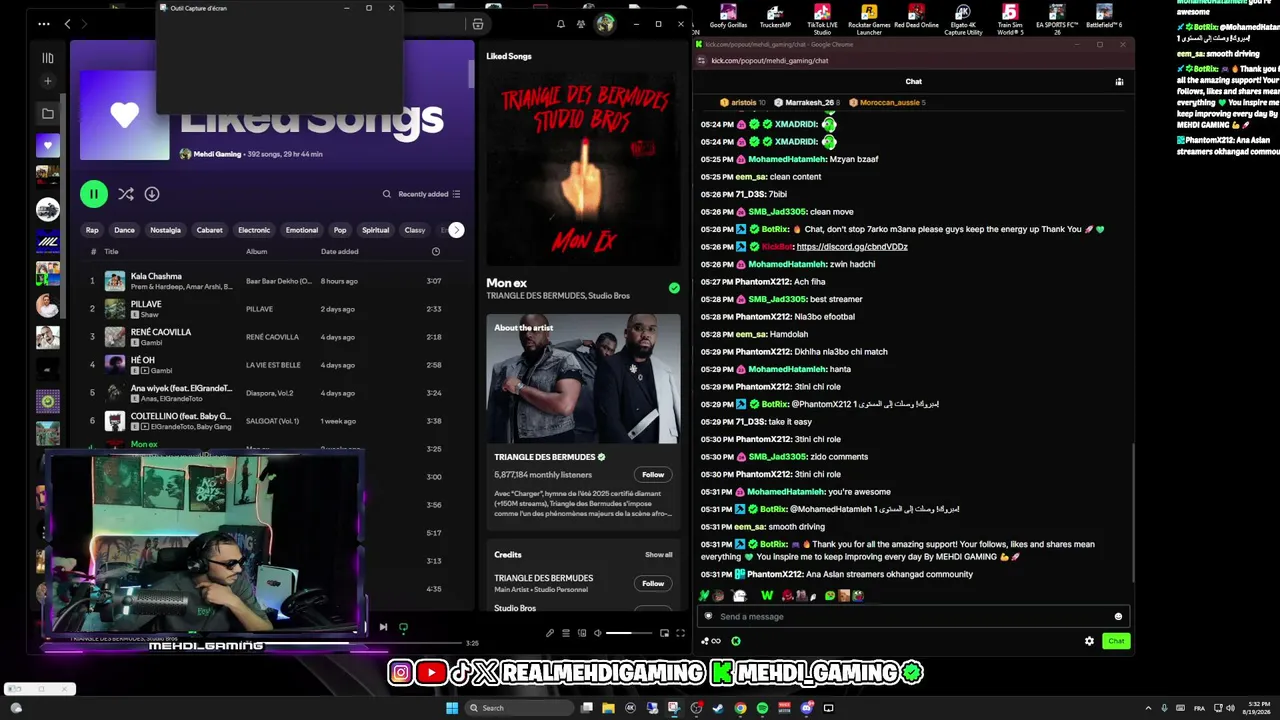Click the Send a message field
Image resolution: width=1280 pixels, height=720 pixels.
click(x=912, y=616)
